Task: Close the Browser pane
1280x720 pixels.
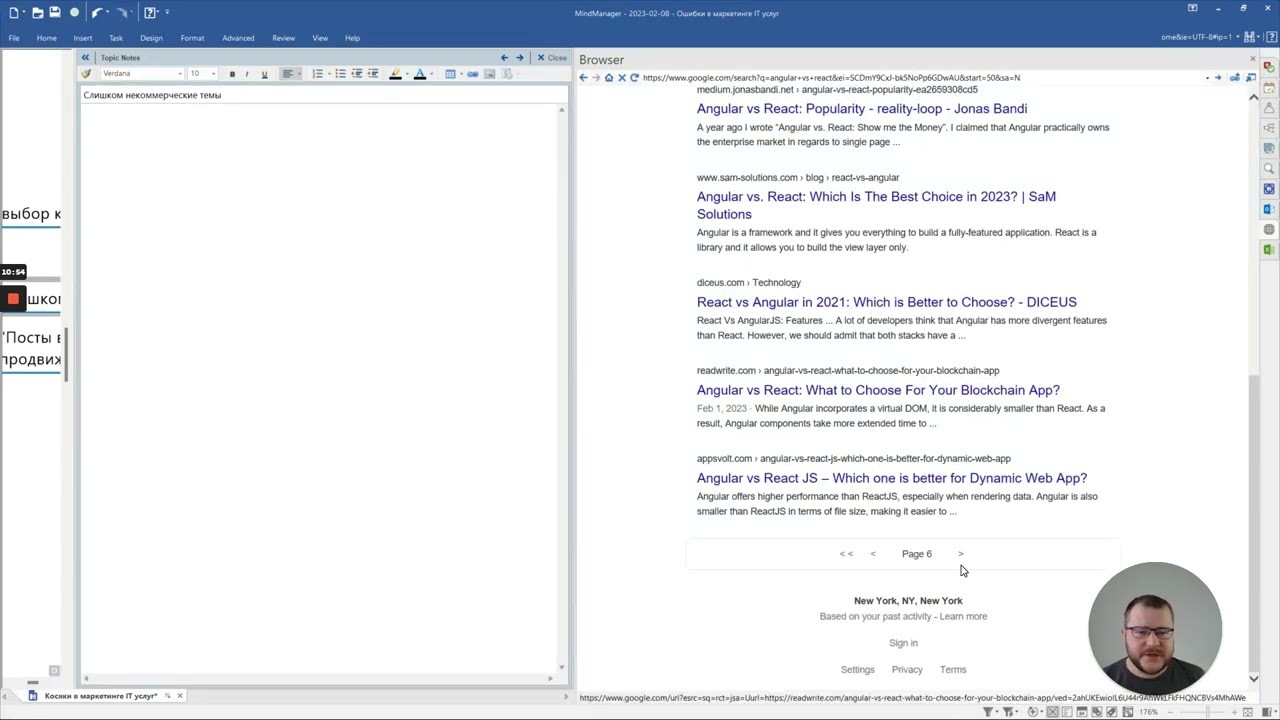Action: 1252,59
